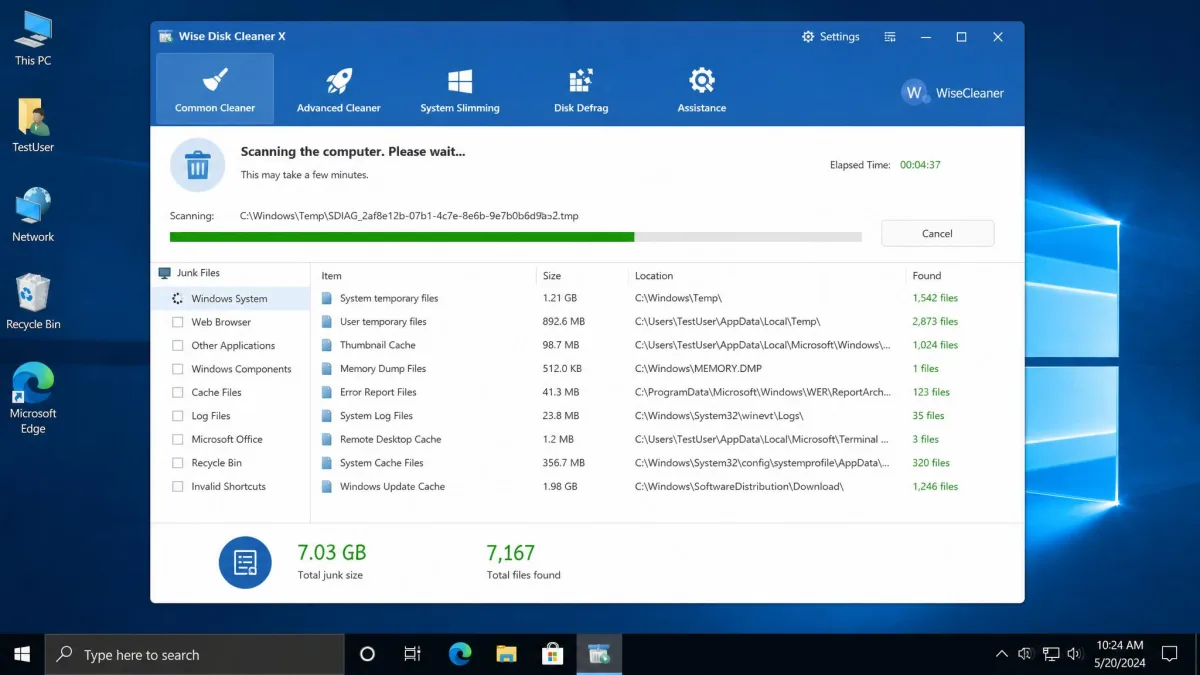Viewport: 1200px width, 675px height.
Task: Check the Recycle Bin category checkbox
Action: click(178, 463)
